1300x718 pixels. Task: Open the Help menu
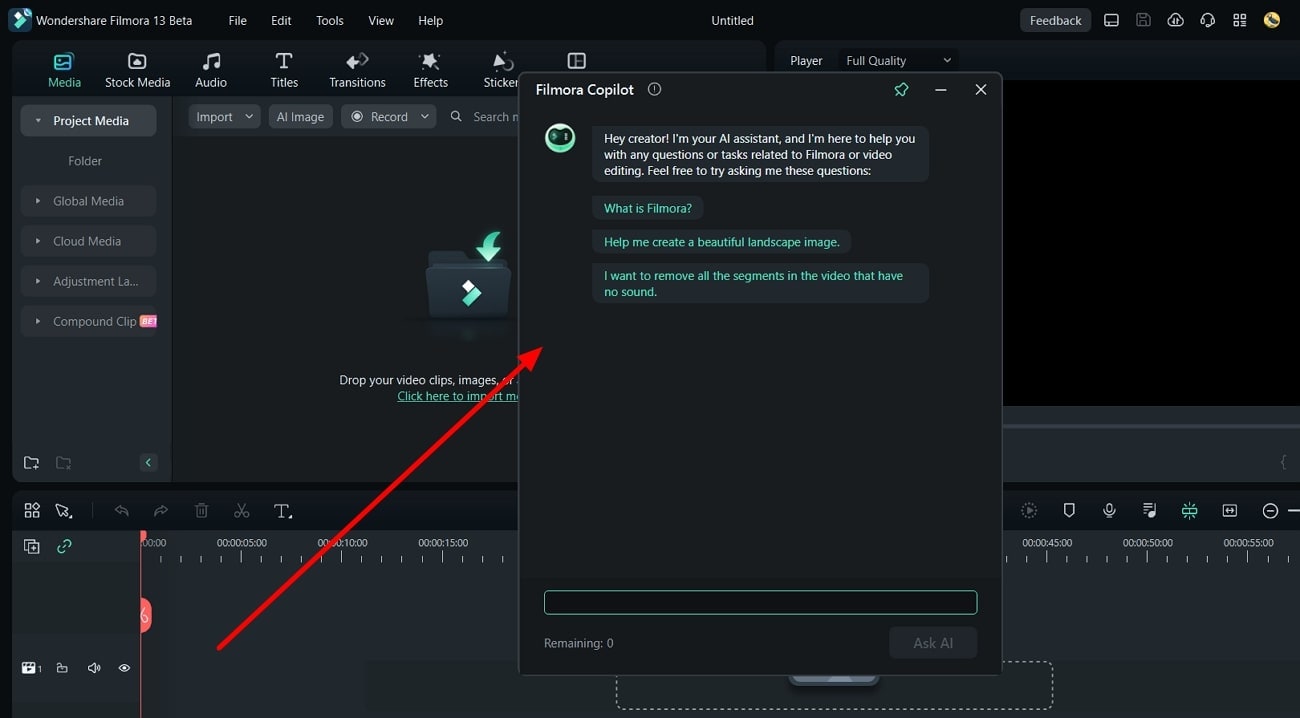pos(430,20)
